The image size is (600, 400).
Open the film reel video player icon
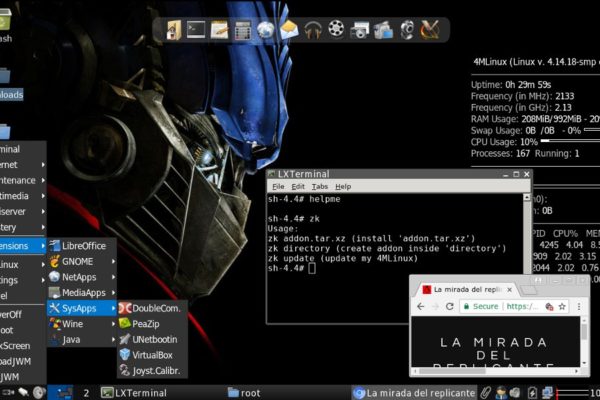(336, 29)
